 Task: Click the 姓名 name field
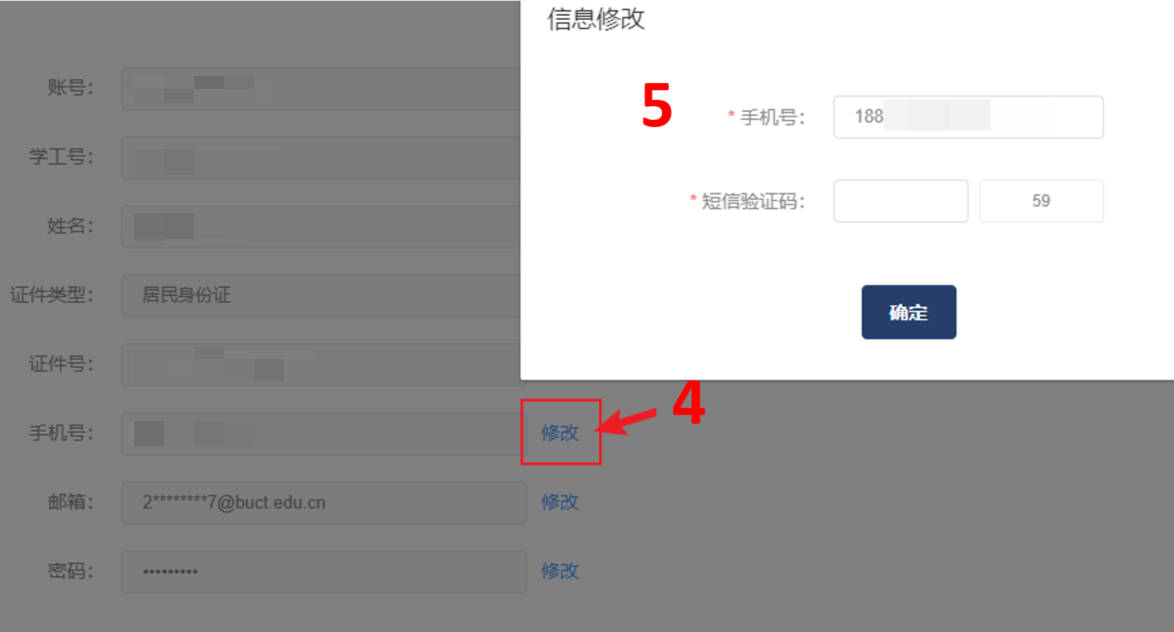[x=320, y=226]
